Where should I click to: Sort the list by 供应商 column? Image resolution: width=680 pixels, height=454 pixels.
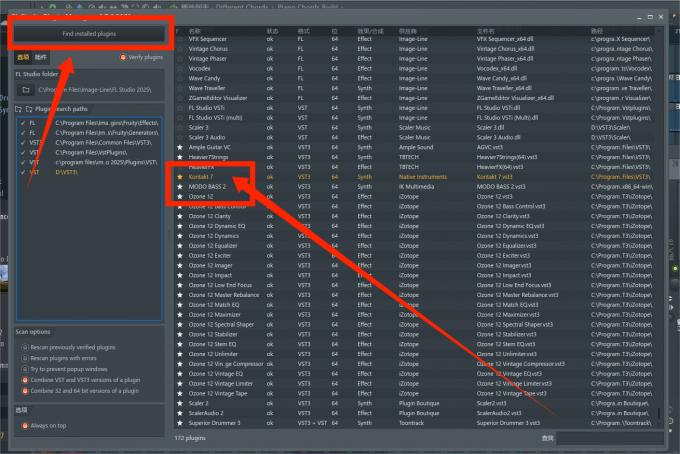408,31
